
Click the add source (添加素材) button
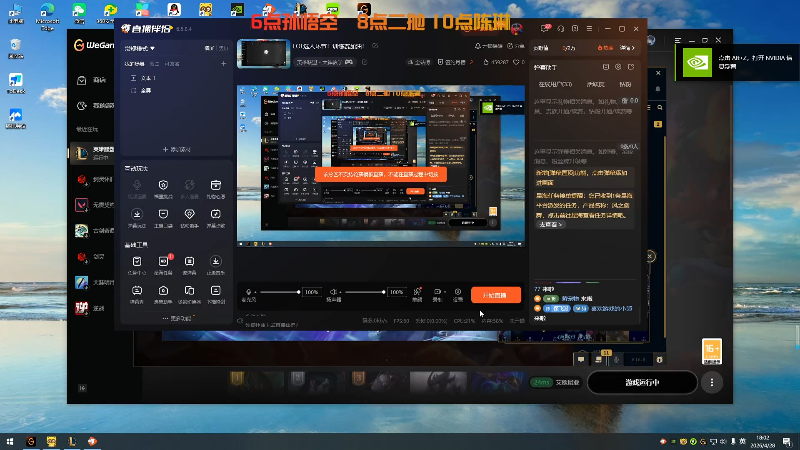[x=177, y=149]
